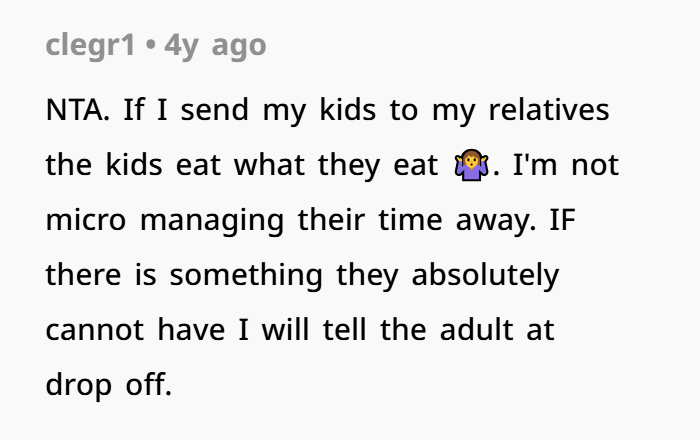700x440 pixels.
Task: Click the word "what" in second line
Action: click(269, 165)
